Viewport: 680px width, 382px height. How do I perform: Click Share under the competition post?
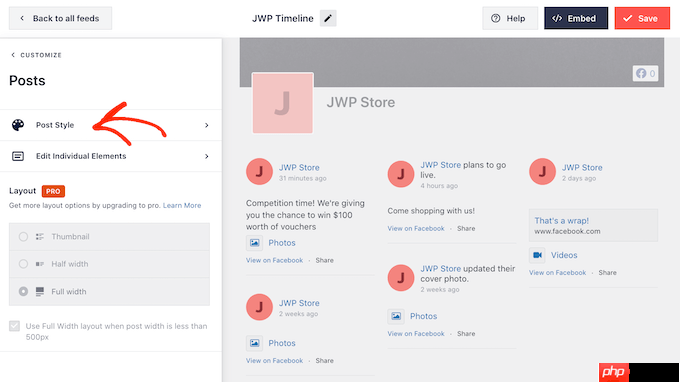click(x=324, y=260)
